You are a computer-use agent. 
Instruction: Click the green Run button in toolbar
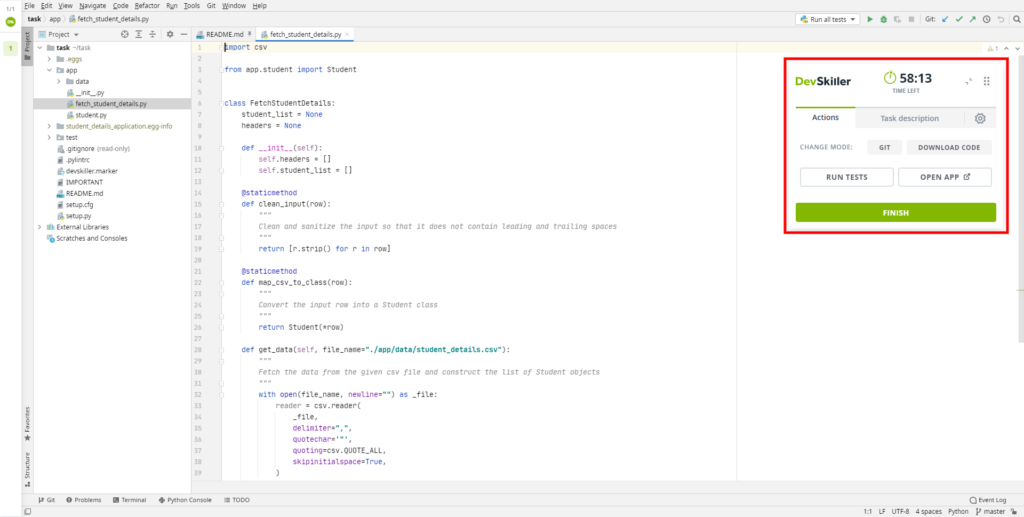[870, 19]
